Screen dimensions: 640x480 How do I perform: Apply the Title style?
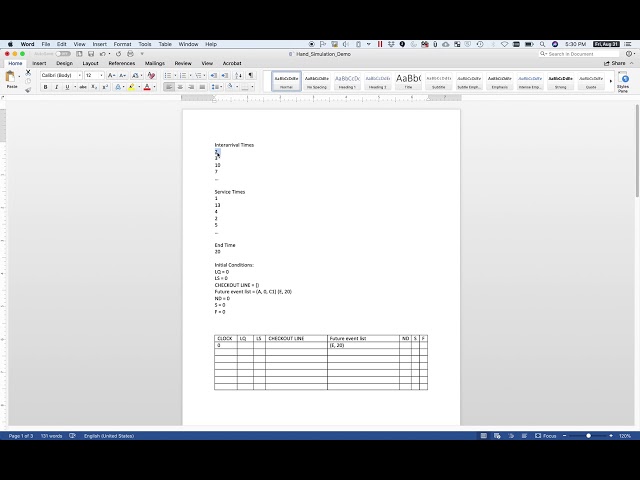point(408,81)
